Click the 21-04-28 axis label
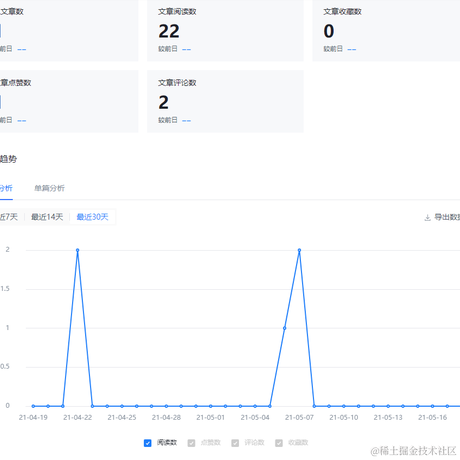The image size is (460, 460). pyautogui.click(x=166, y=417)
